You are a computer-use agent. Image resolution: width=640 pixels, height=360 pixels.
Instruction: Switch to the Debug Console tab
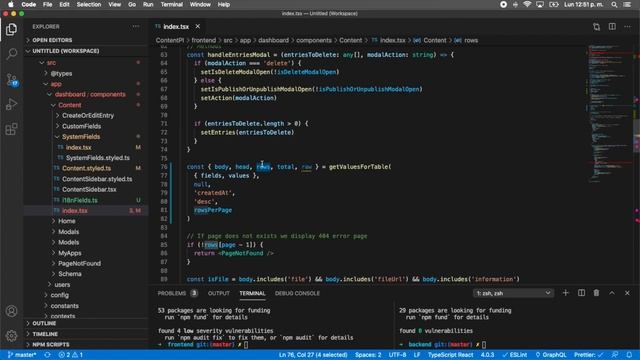[297, 293]
